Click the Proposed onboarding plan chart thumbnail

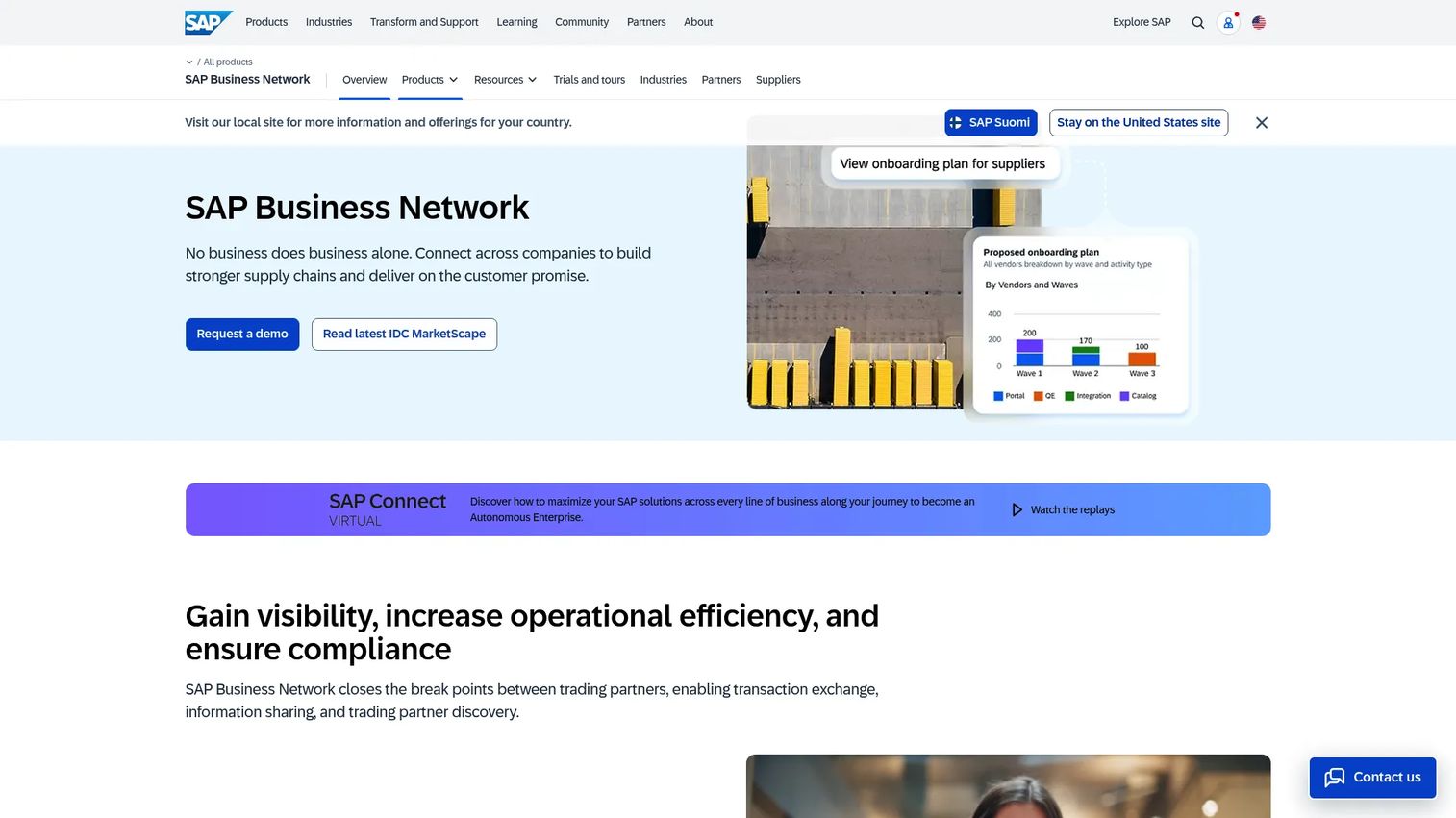point(1081,324)
